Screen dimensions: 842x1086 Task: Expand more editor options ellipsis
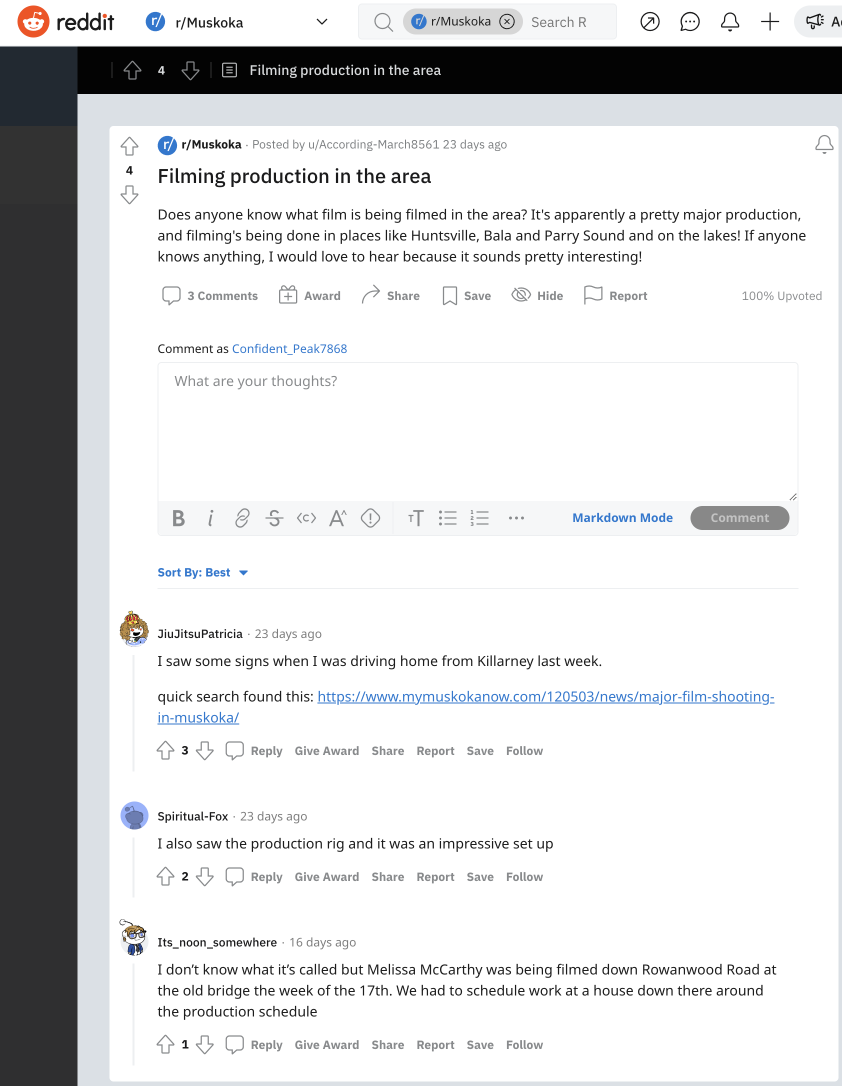(516, 518)
